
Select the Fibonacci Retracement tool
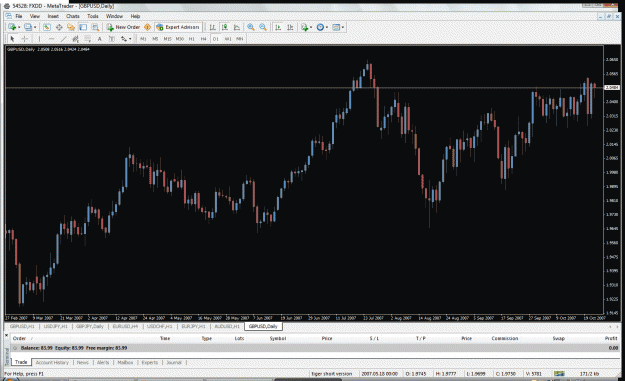(x=87, y=39)
